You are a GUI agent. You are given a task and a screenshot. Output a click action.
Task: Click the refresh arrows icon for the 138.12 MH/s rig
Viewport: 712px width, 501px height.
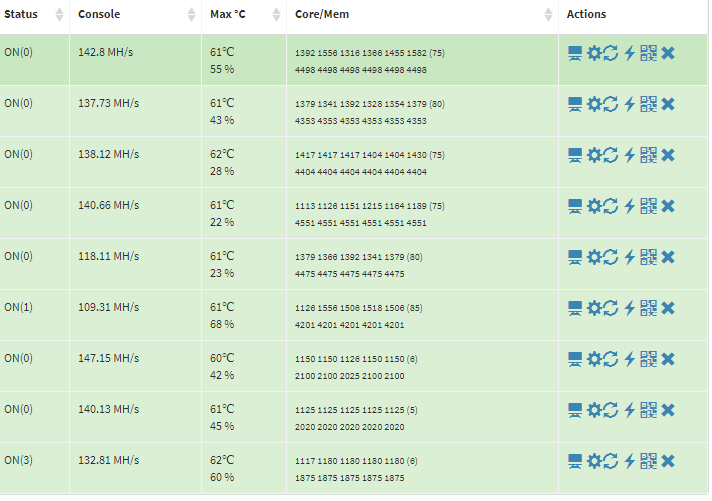click(610, 154)
